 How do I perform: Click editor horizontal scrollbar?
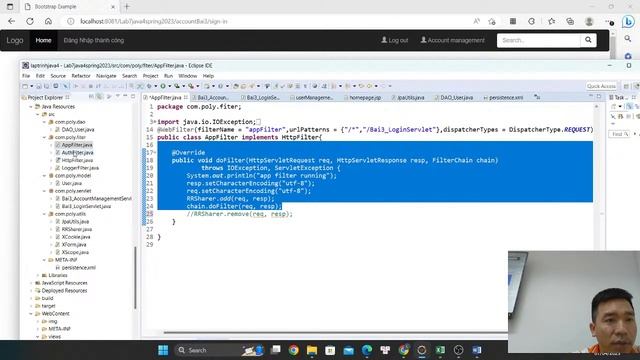click(335, 332)
